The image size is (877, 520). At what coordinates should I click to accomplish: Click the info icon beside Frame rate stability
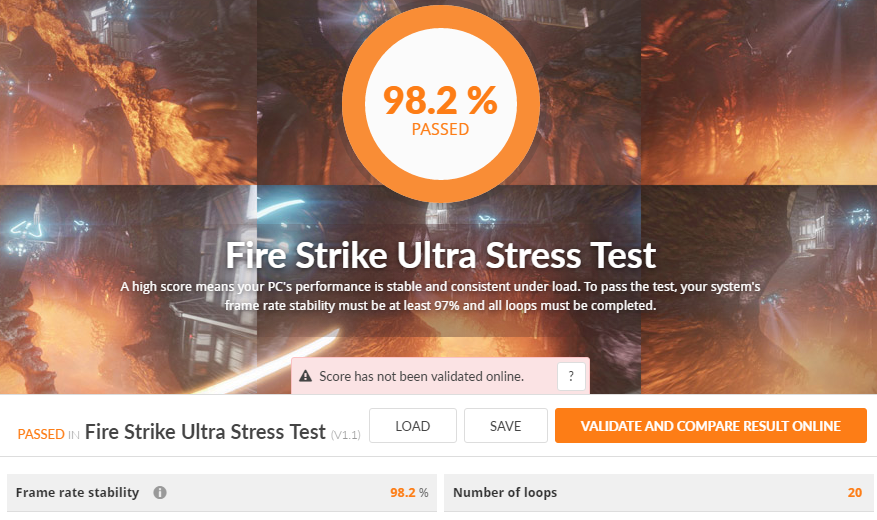click(160, 493)
